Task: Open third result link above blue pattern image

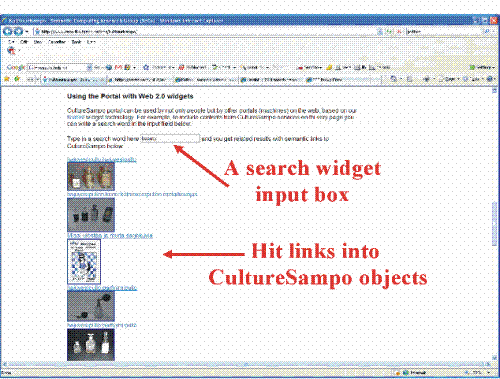Action: coord(110,235)
